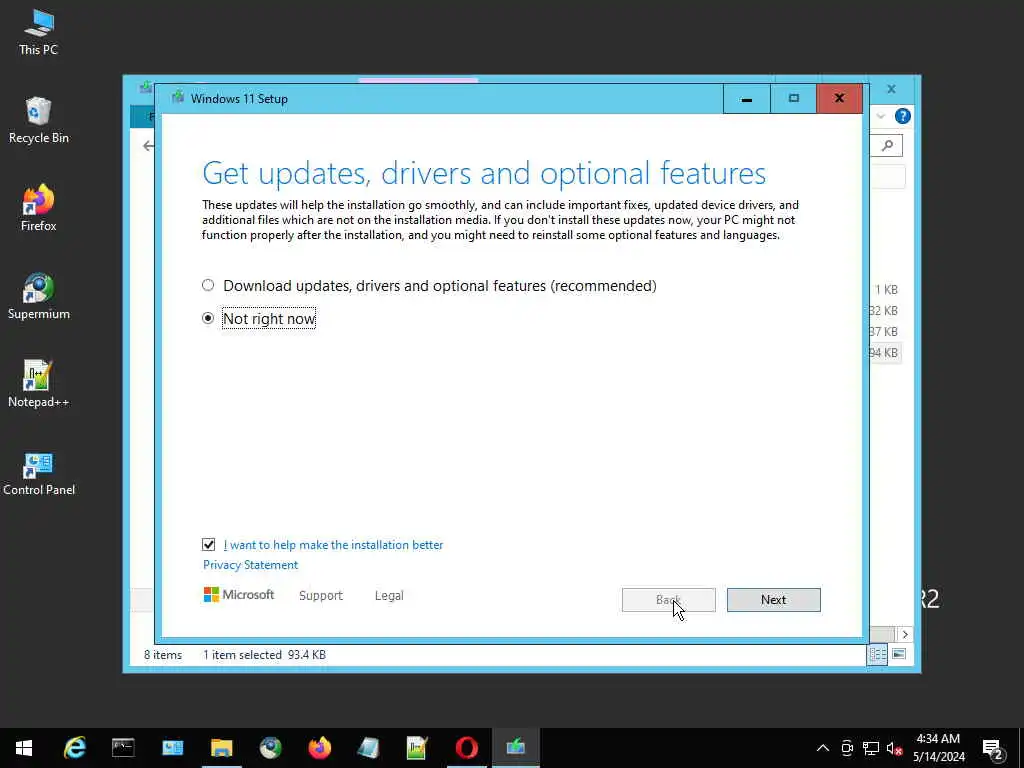The width and height of the screenshot is (1024, 768).
Task: Open the File Explorer taskbar icon
Action: click(221, 748)
